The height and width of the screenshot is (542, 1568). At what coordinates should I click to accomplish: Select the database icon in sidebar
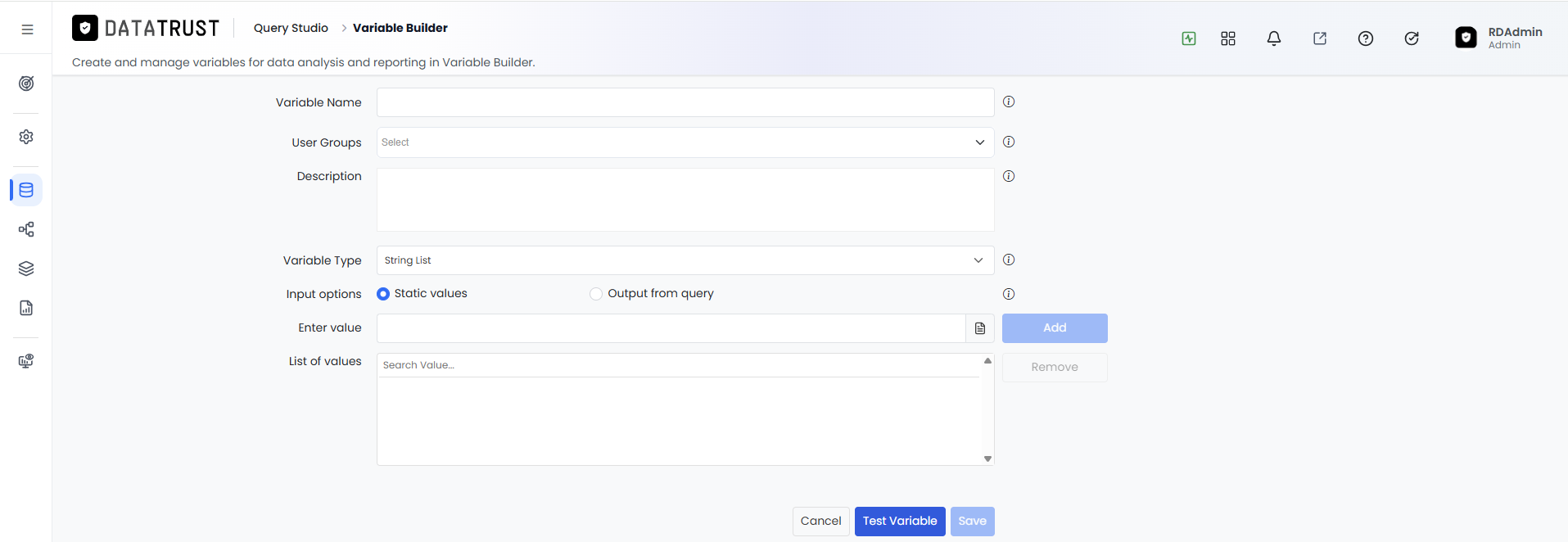tap(26, 190)
